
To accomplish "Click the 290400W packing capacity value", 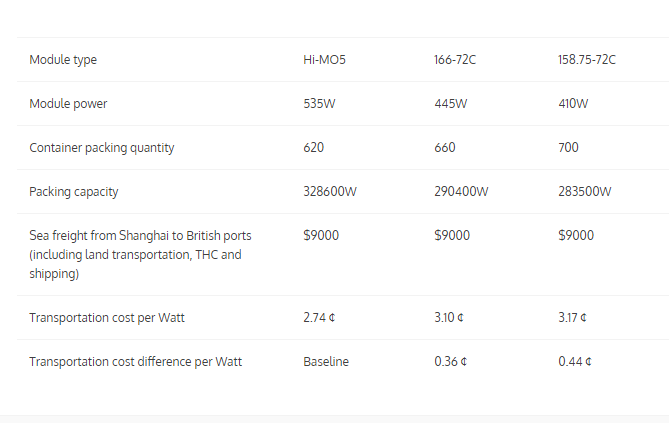I will click(461, 192).
